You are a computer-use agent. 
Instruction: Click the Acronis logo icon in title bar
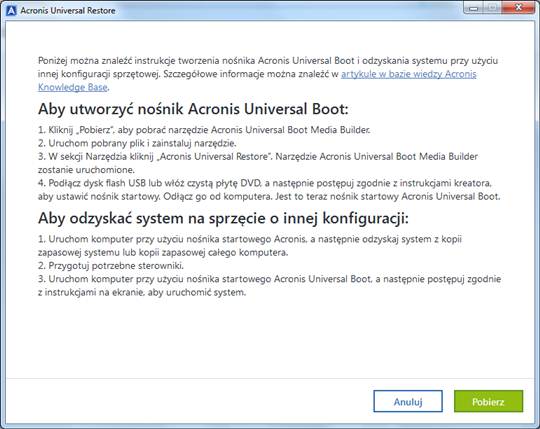pyautogui.click(x=11, y=10)
